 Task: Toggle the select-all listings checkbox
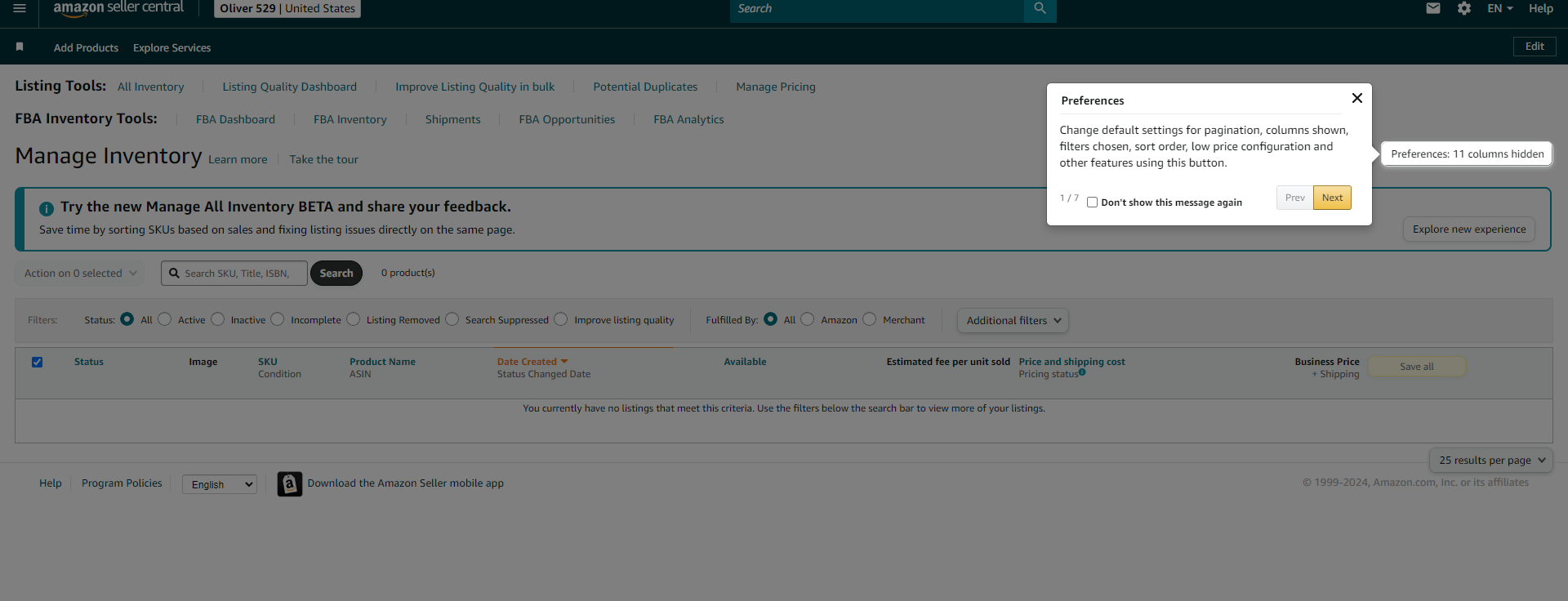pos(37,362)
